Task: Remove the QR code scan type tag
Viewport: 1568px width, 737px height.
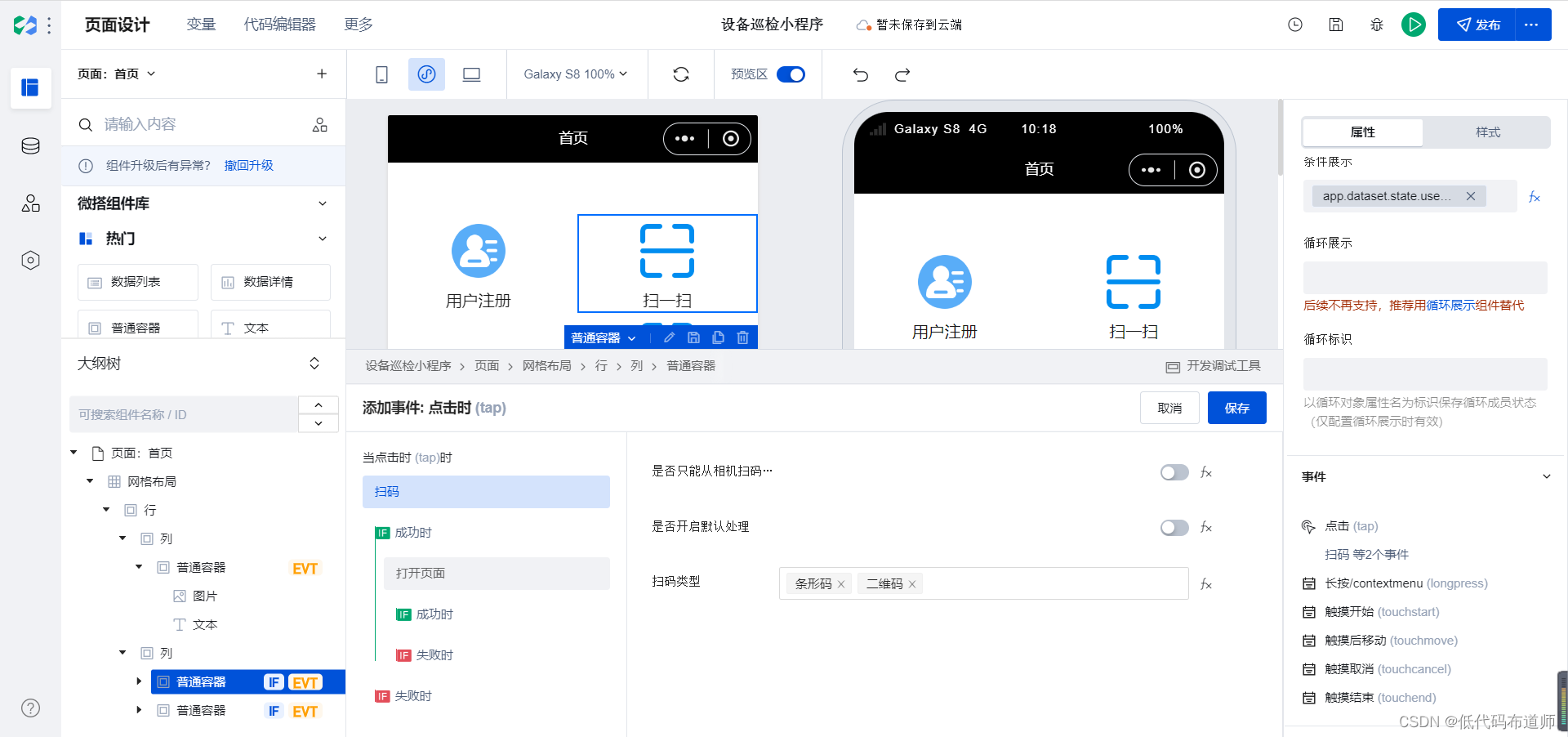Action: pyautogui.click(x=912, y=584)
